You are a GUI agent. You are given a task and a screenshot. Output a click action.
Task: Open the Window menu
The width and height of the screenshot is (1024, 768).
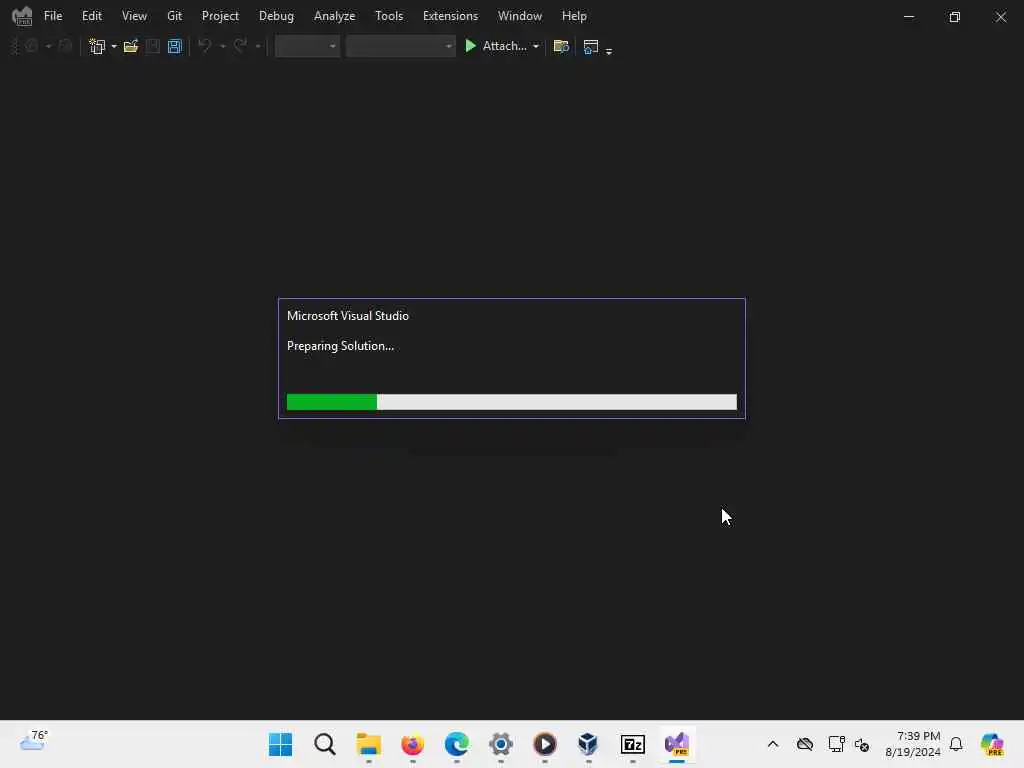(x=520, y=16)
